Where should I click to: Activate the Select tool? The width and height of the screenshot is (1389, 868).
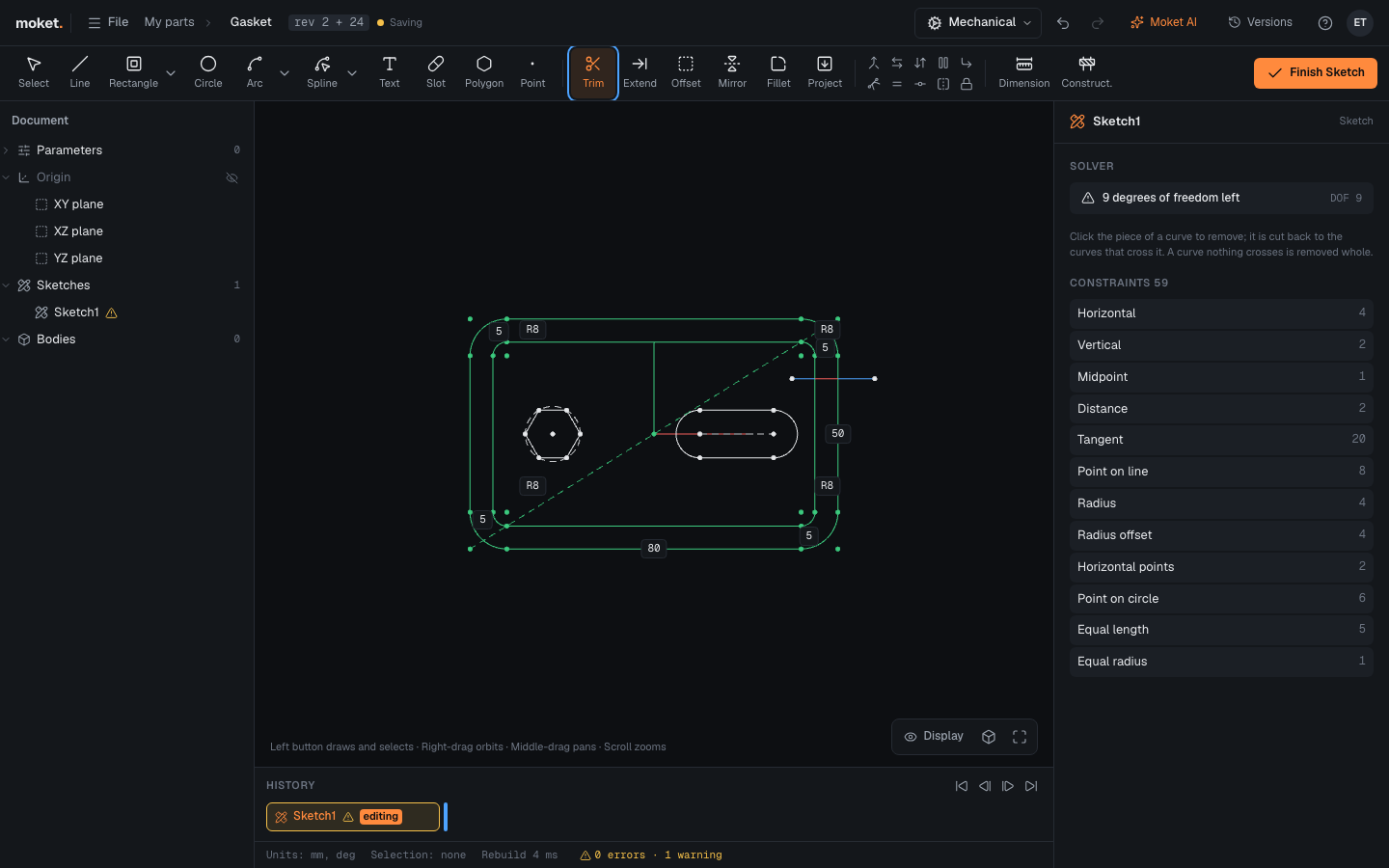(34, 72)
